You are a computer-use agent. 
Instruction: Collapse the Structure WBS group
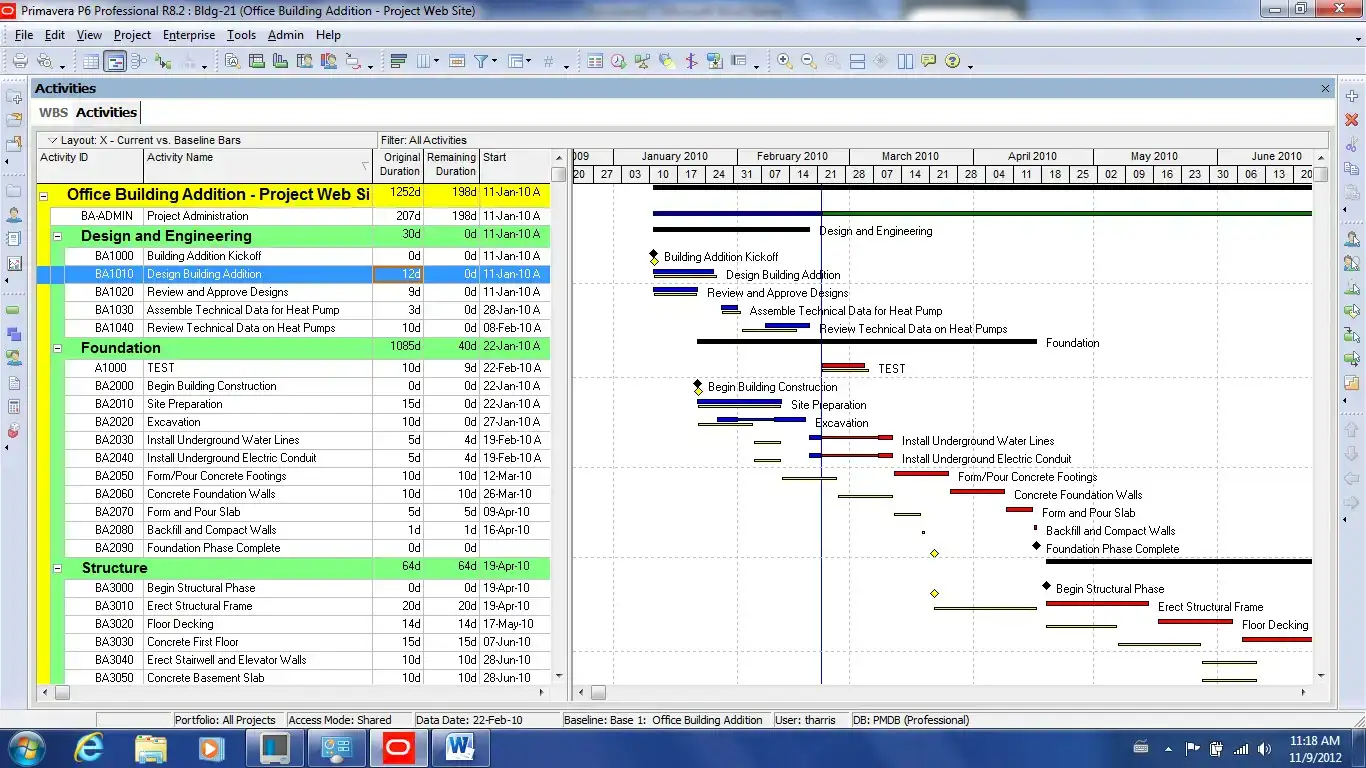point(56,567)
